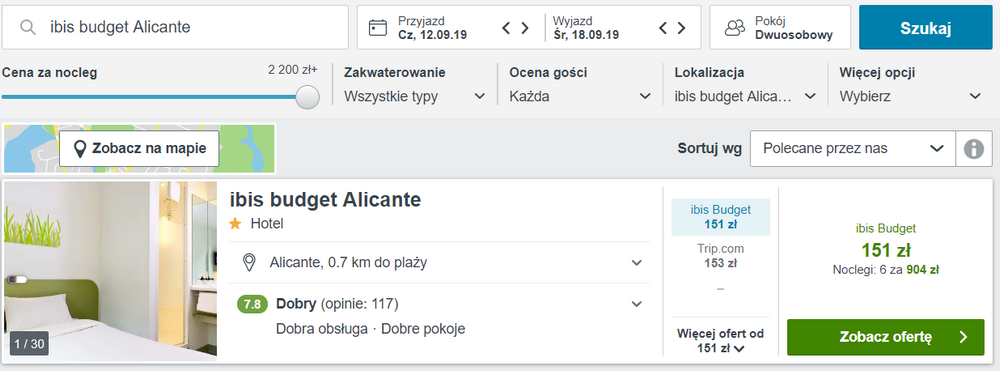Open Zakwaterowanie Wszystkie typy dropdown
Image resolution: width=1000 pixels, height=371 pixels.
(415, 97)
